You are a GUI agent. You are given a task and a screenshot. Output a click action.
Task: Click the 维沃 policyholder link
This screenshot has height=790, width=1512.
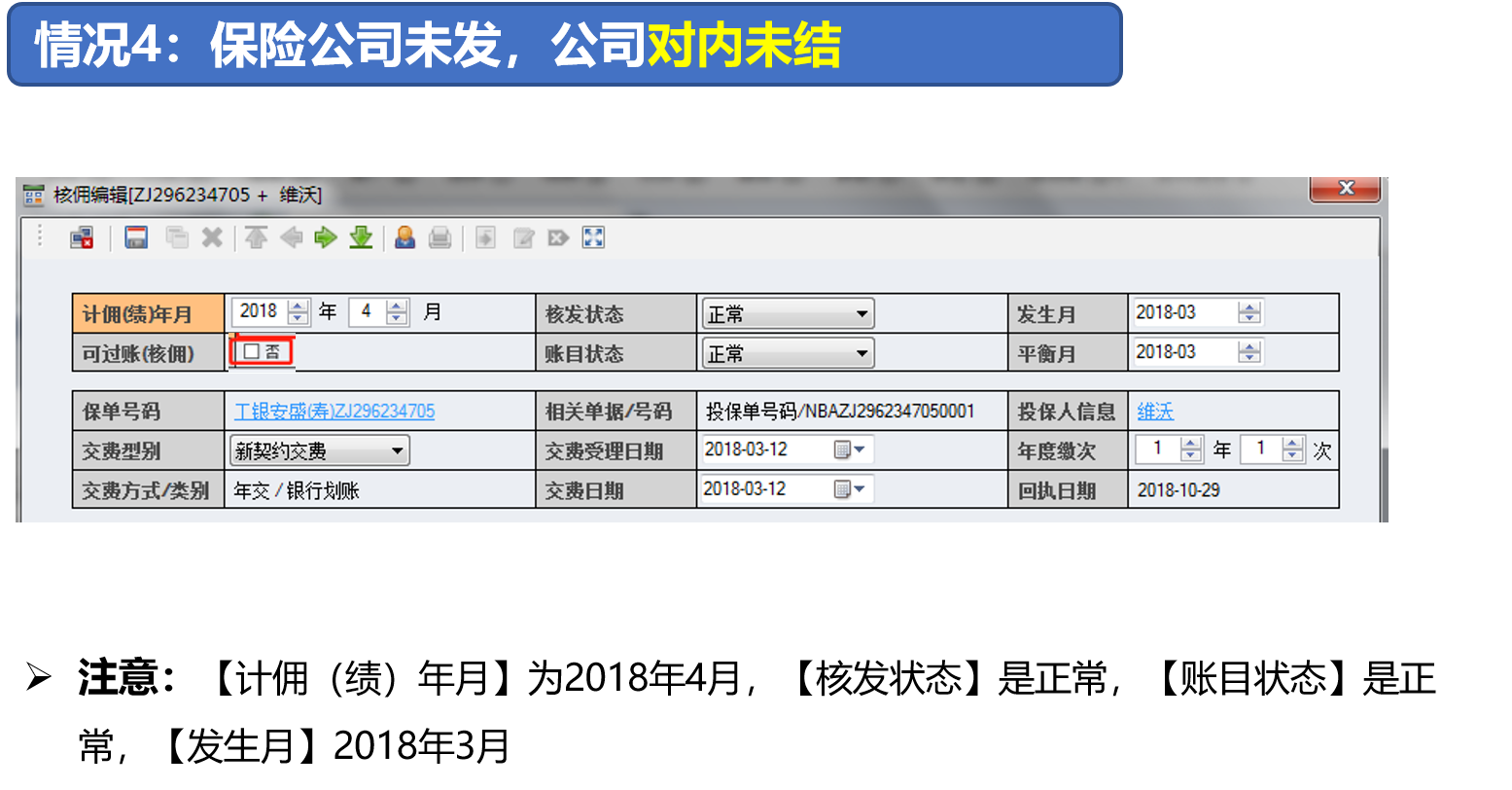point(1155,412)
